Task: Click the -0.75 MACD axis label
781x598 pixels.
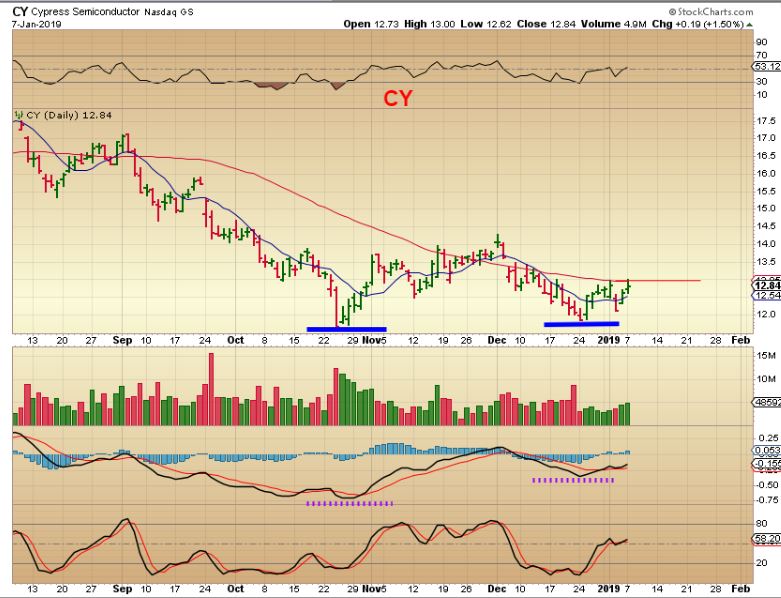Action: 766,500
